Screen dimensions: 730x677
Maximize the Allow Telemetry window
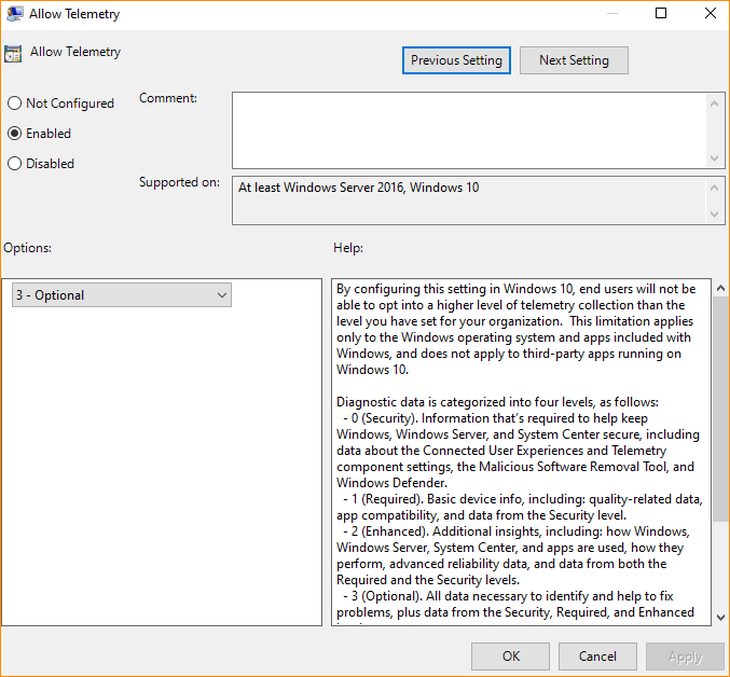661,13
